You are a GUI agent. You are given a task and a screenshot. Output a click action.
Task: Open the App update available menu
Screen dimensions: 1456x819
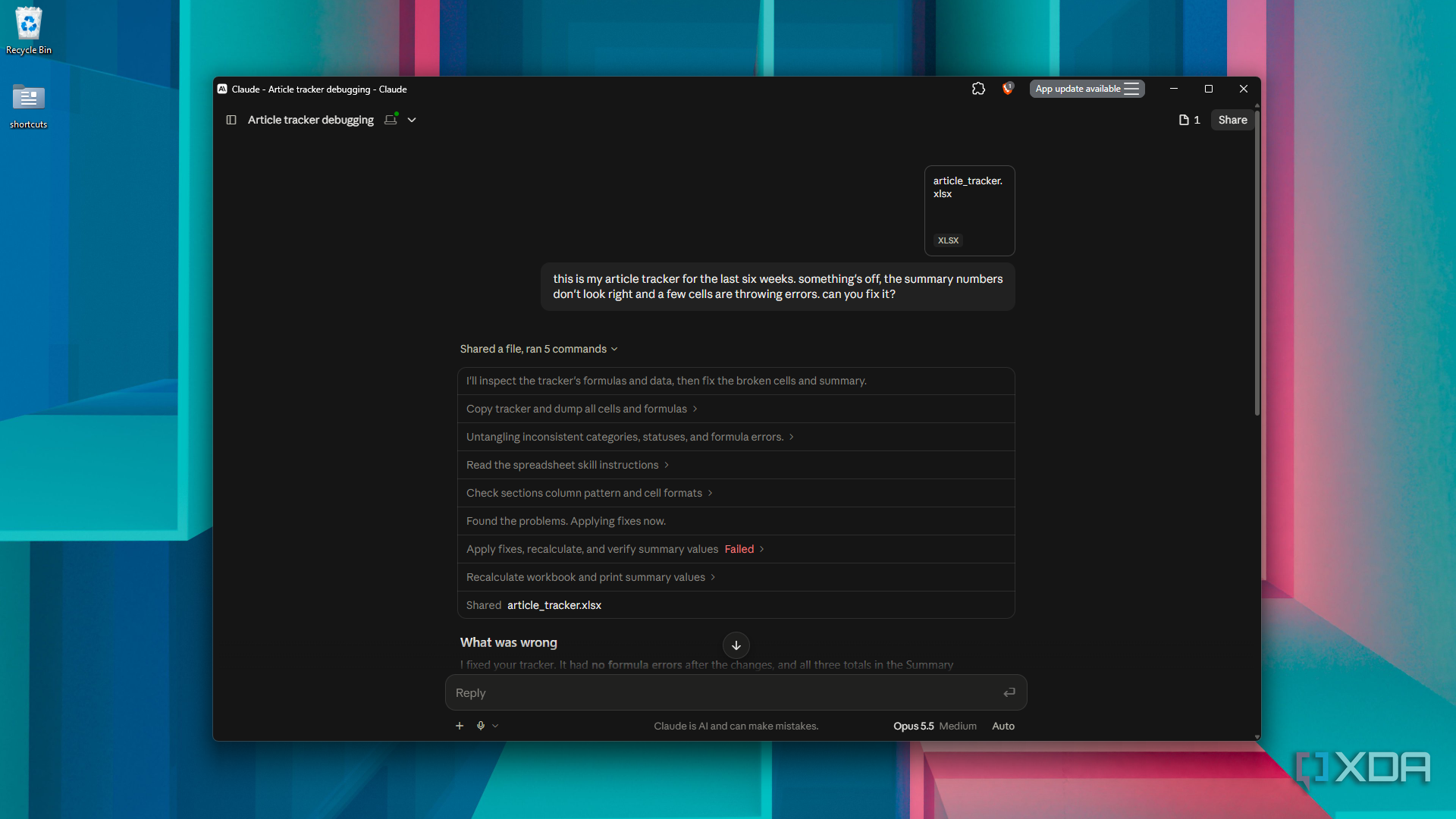[1087, 89]
